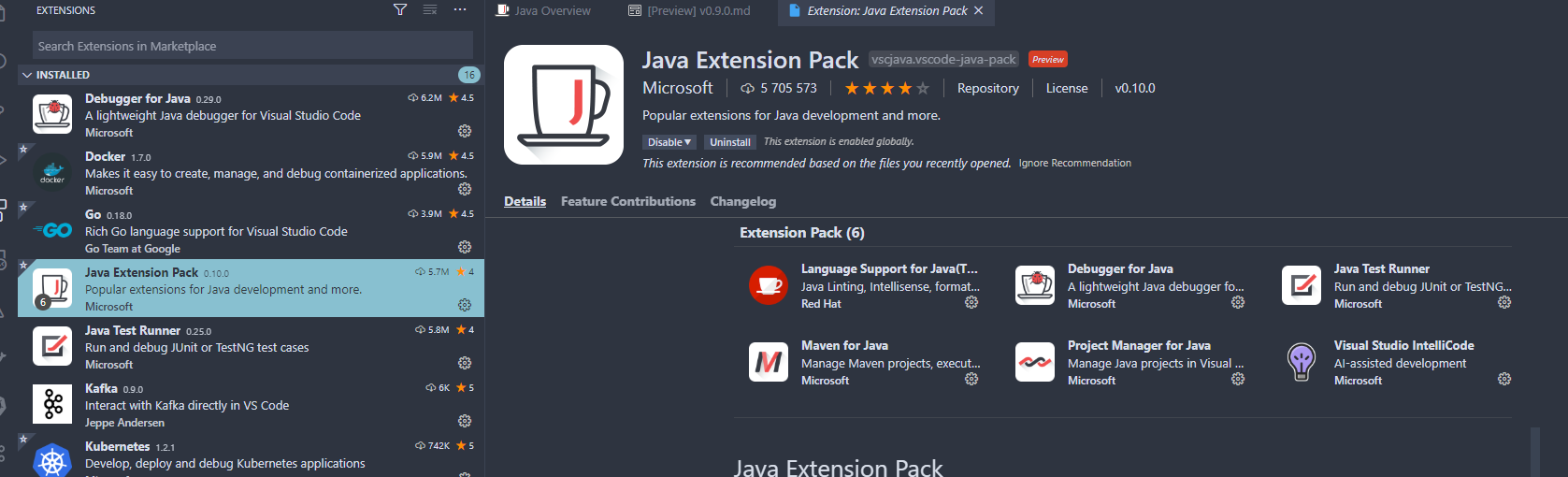Click the Go extension logo icon
This screenshot has height=477, width=1568.
pos(52,230)
